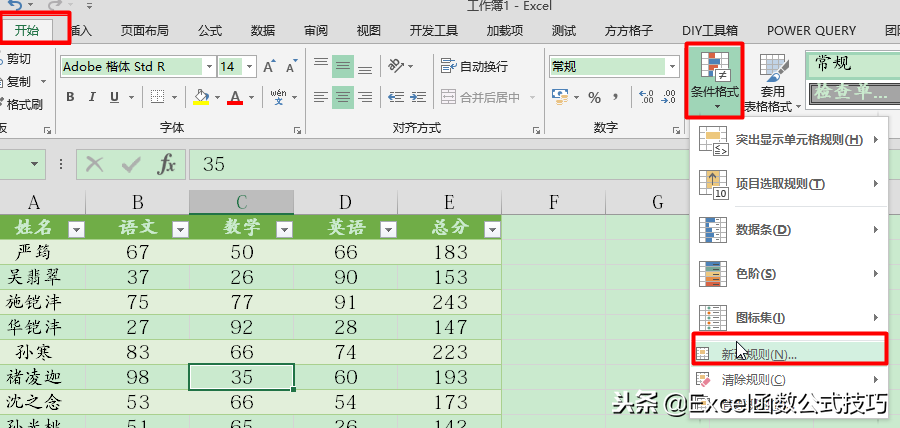
Task: Open the font name dropdown
Action: [209, 67]
